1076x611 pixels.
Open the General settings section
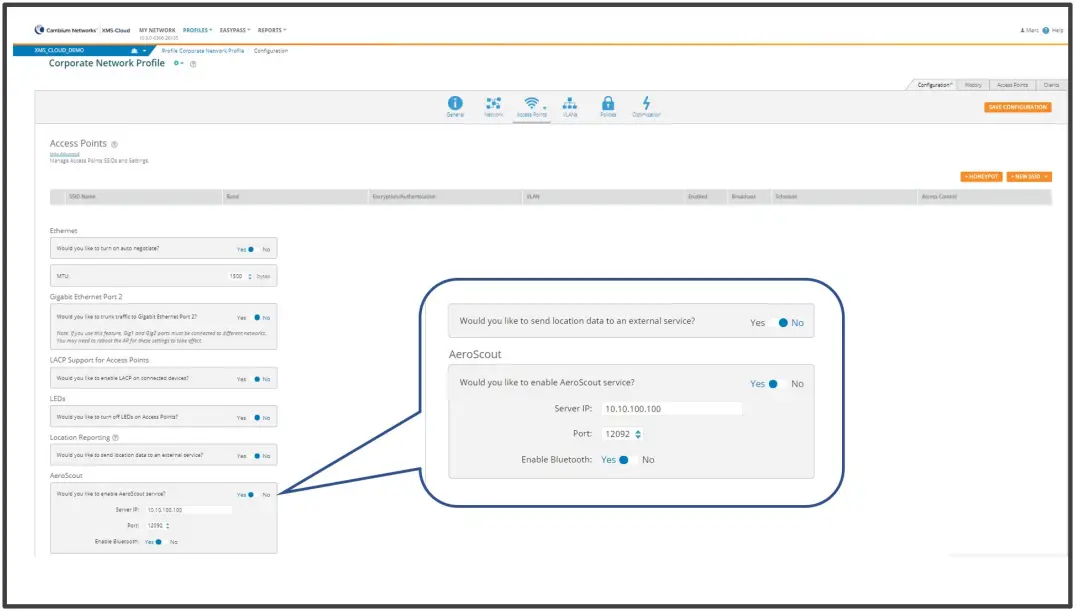455,103
